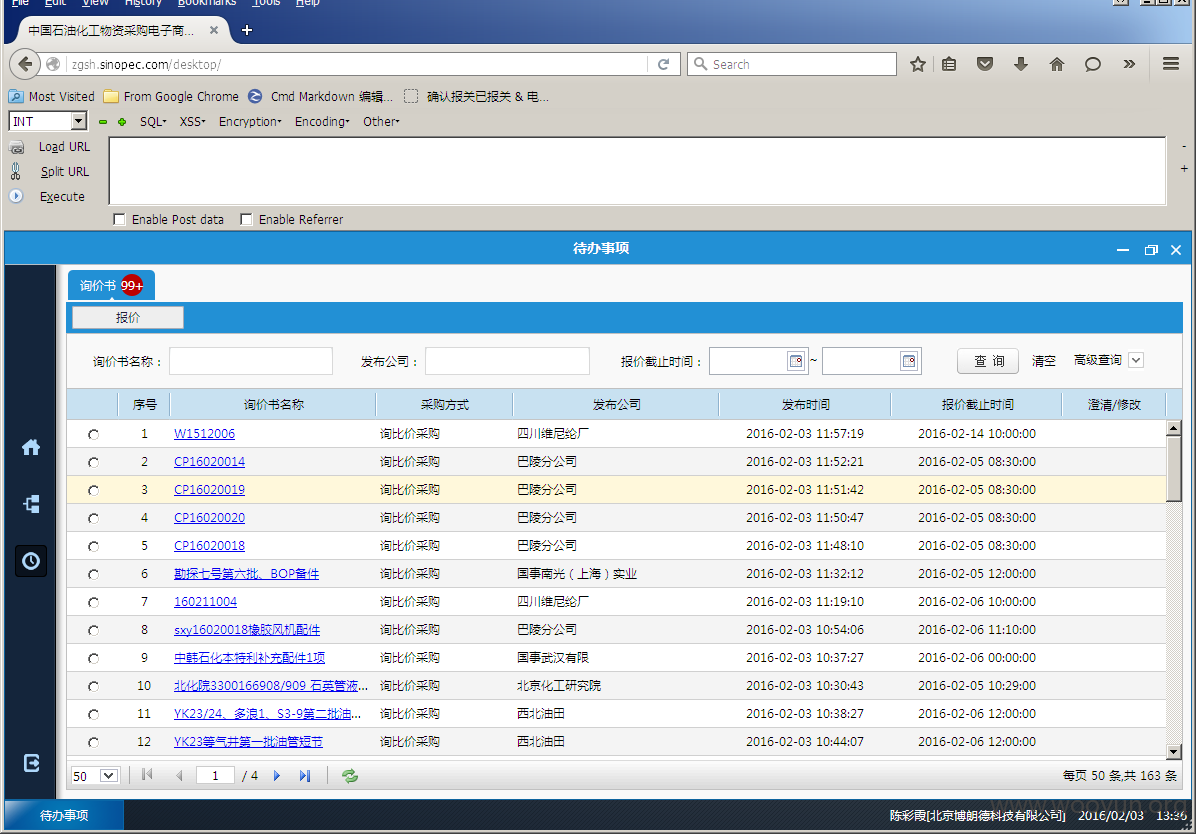Open the downloads arrow icon
This screenshot has height=834, width=1196.
pyautogui.click(x=1021, y=64)
